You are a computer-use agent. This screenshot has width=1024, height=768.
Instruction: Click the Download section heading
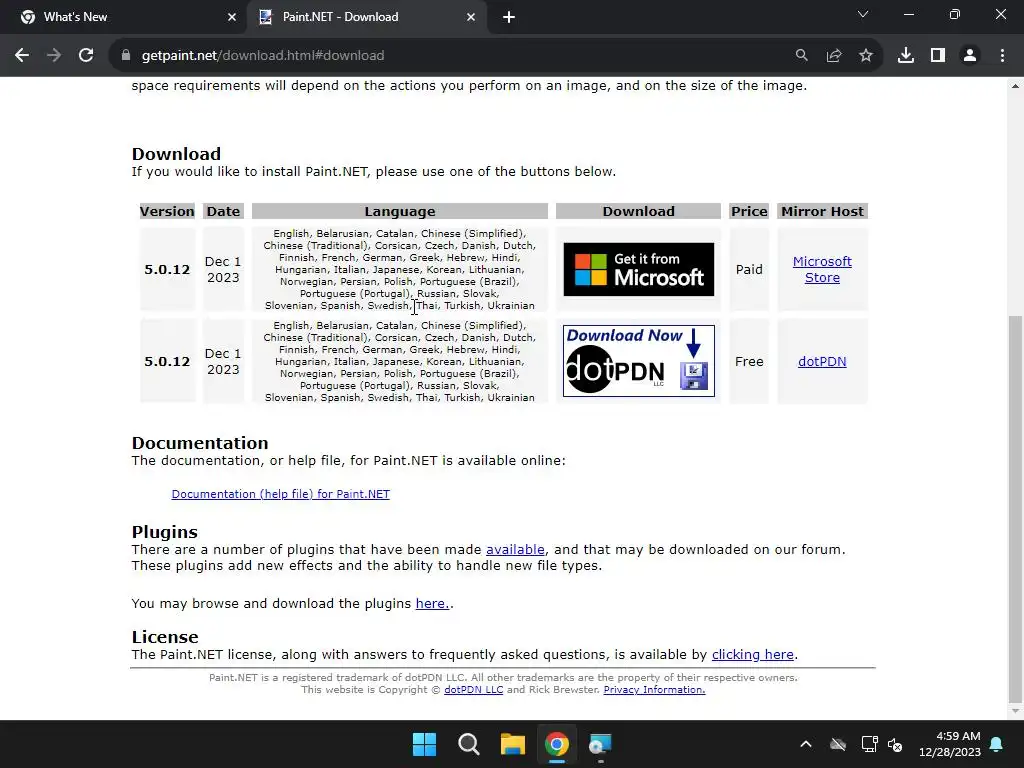(x=176, y=154)
